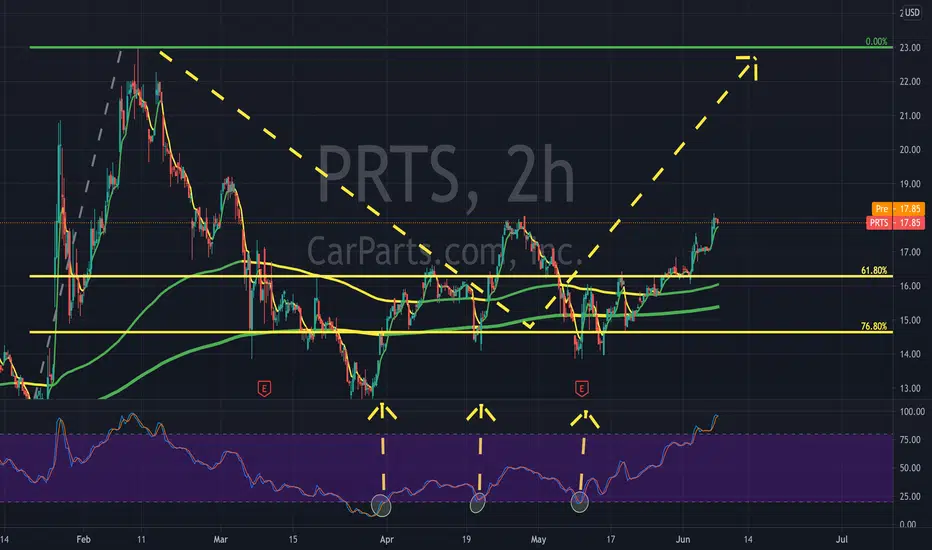The width and height of the screenshot is (932, 550).
Task: Click the 13.00 price axis value
Action: coord(910,388)
